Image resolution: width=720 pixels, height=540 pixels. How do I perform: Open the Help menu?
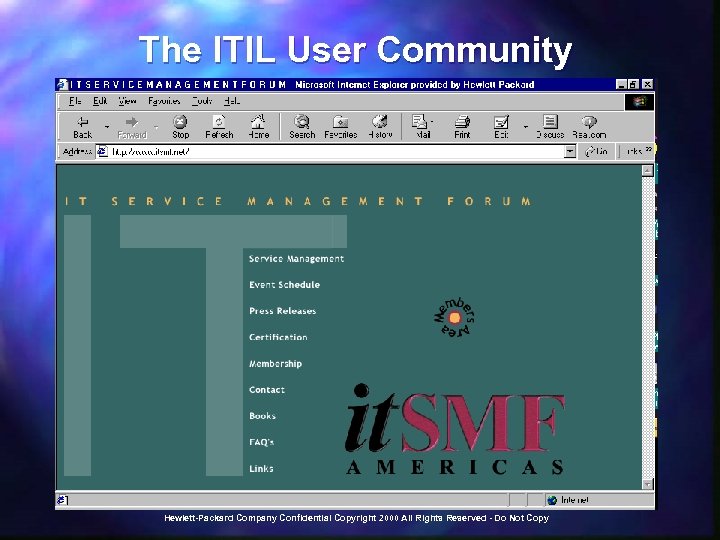coord(231,101)
